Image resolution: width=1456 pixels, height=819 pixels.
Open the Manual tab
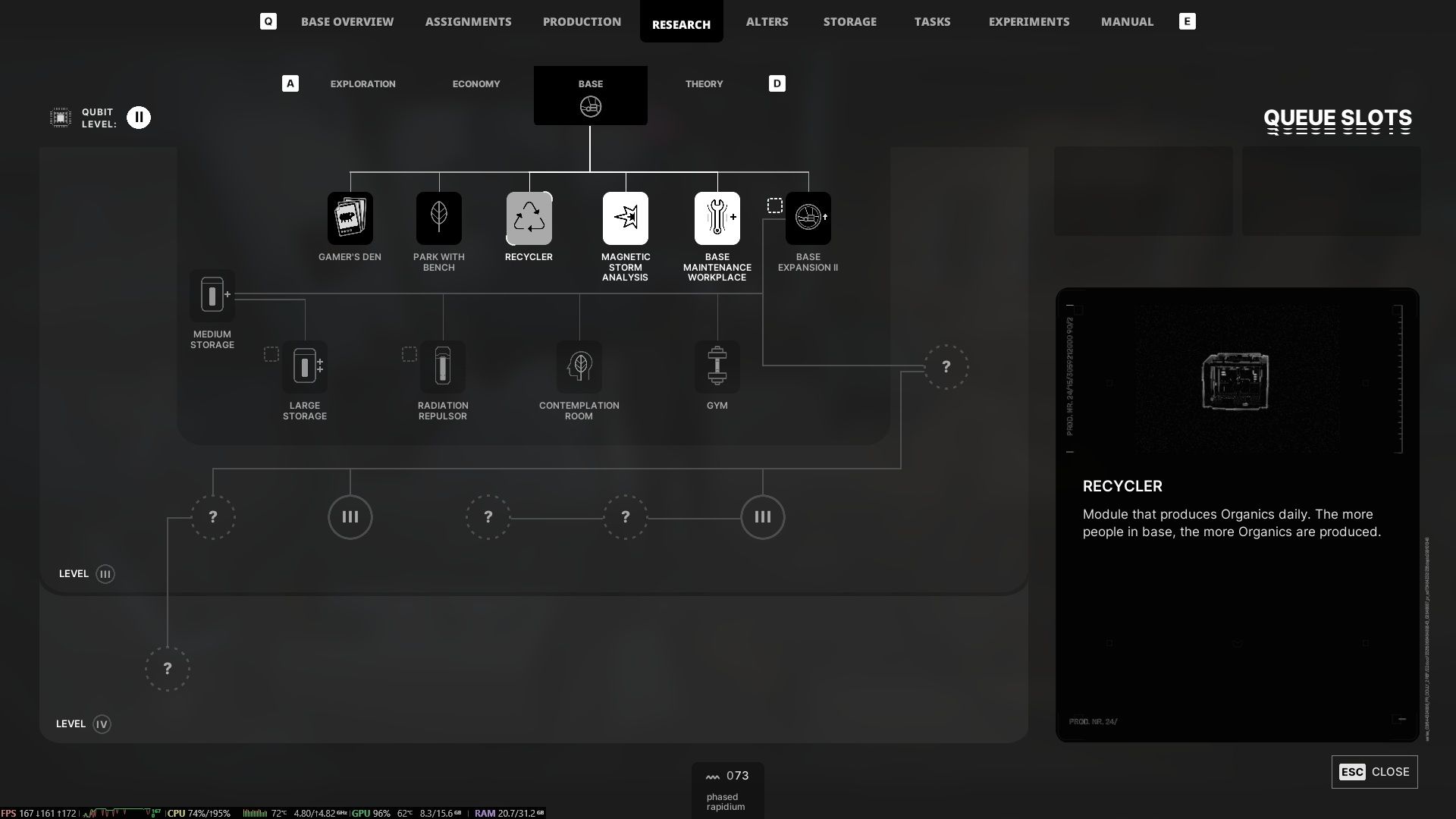(x=1127, y=21)
